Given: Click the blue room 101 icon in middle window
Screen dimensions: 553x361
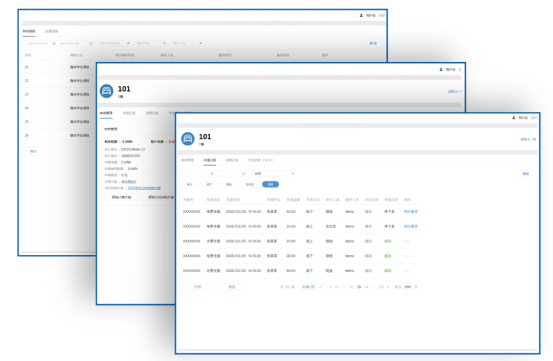Looking at the screenshot, I should [x=106, y=91].
